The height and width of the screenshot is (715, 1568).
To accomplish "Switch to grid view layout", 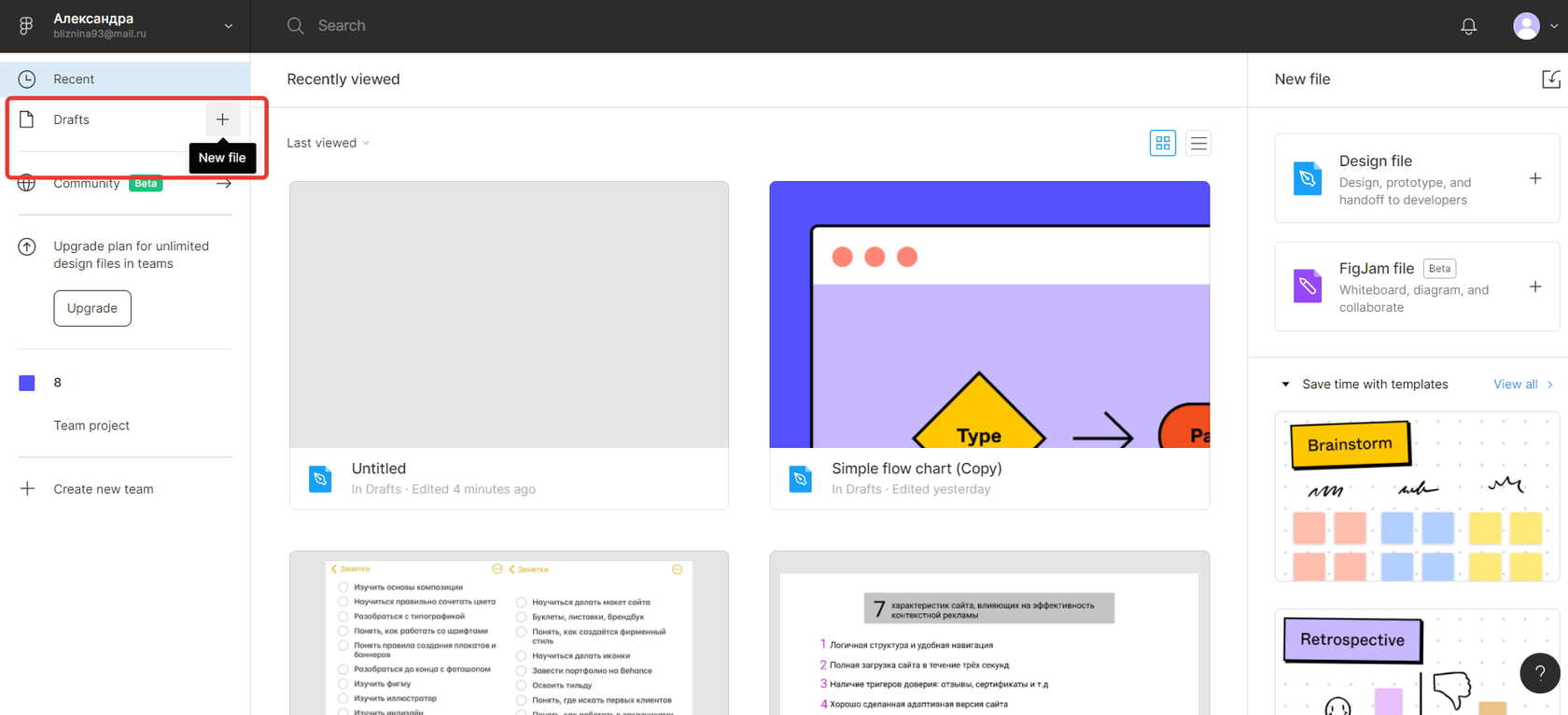I will (1162, 143).
